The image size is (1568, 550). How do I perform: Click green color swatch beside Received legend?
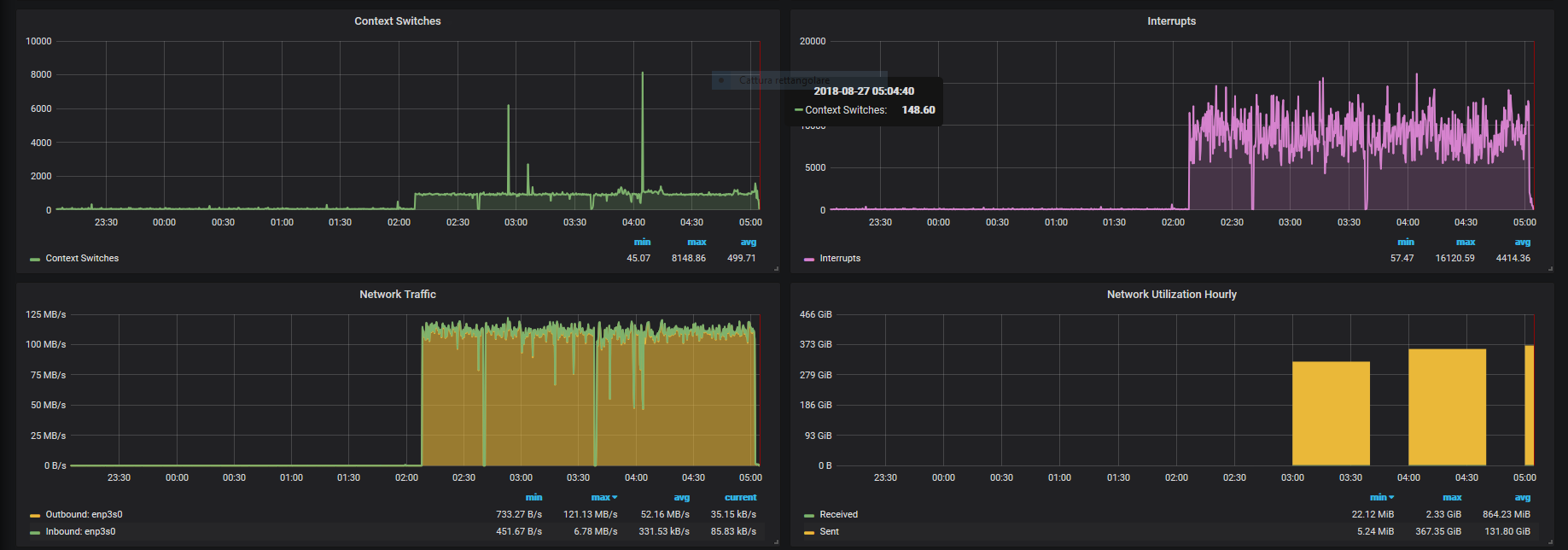[x=809, y=515]
